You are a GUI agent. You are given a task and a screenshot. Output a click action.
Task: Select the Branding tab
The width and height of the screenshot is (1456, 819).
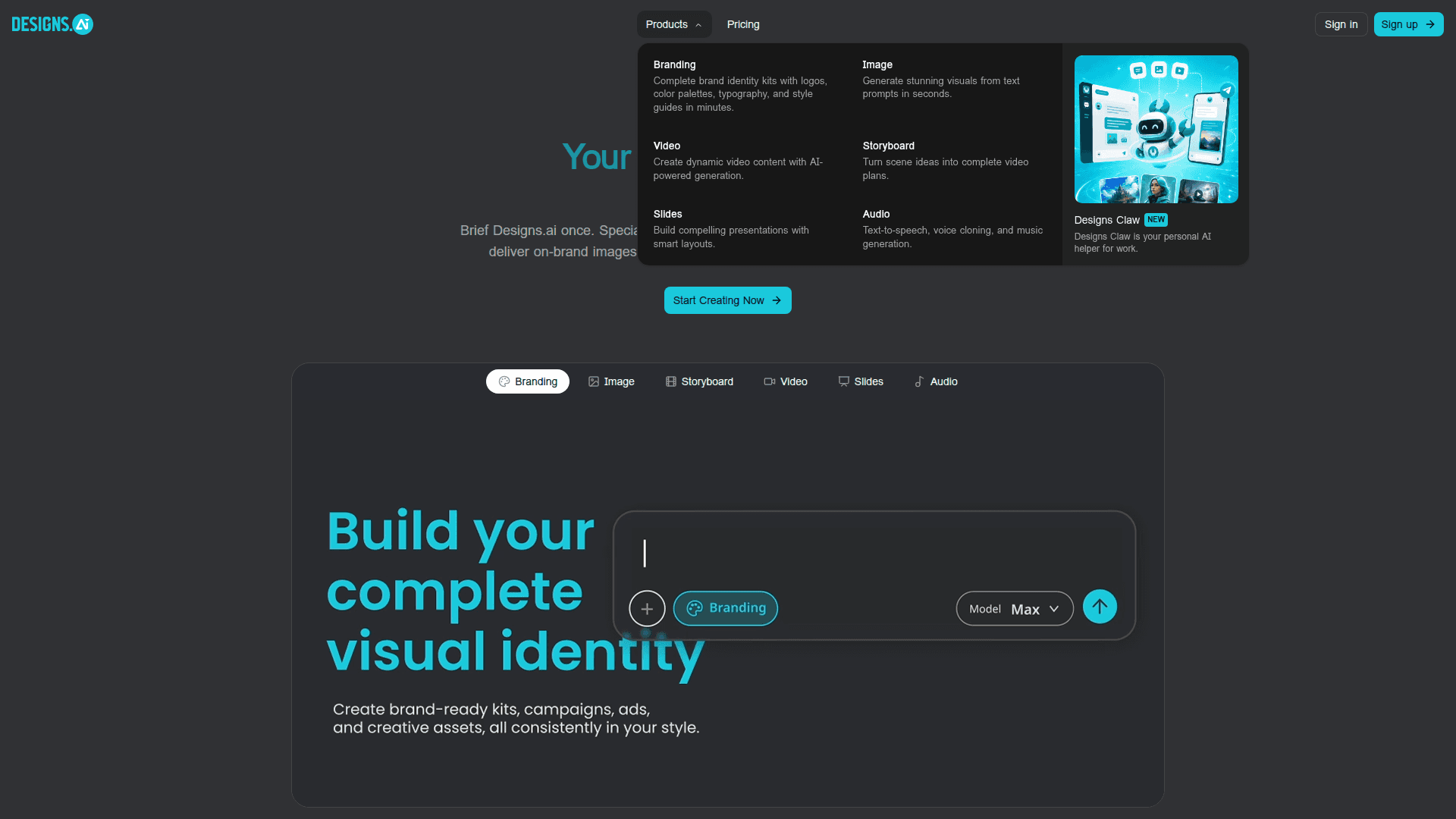pyautogui.click(x=527, y=381)
